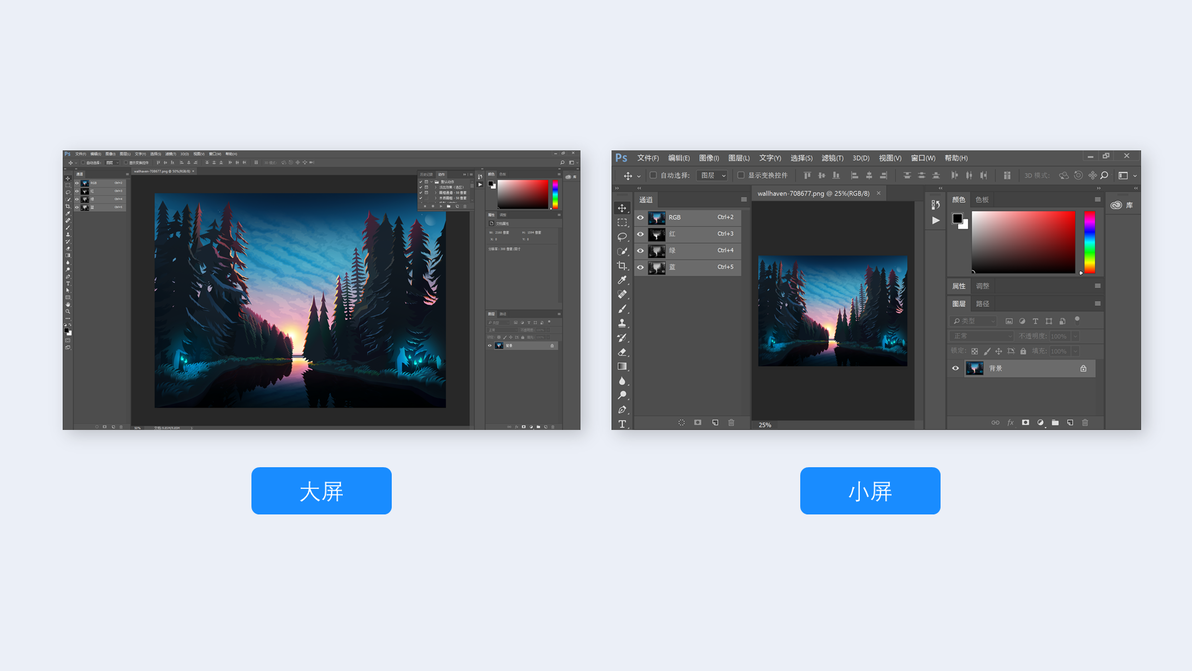
Task: Hide background layer eye in large-screen window
Action: coord(490,346)
